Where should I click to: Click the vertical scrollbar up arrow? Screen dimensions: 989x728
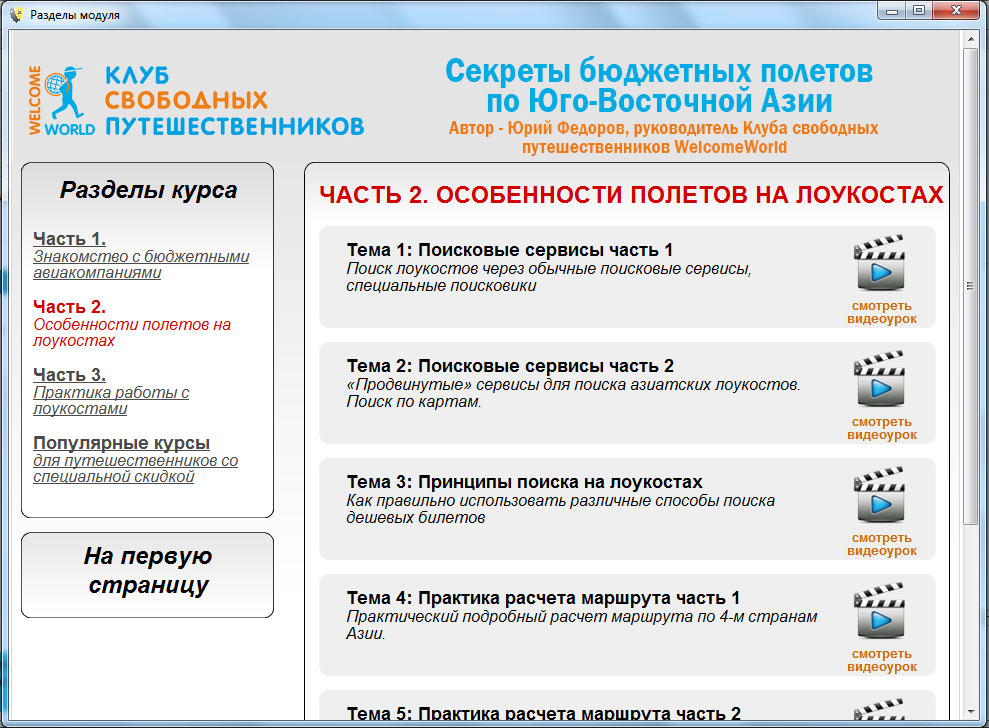pyautogui.click(x=970, y=39)
